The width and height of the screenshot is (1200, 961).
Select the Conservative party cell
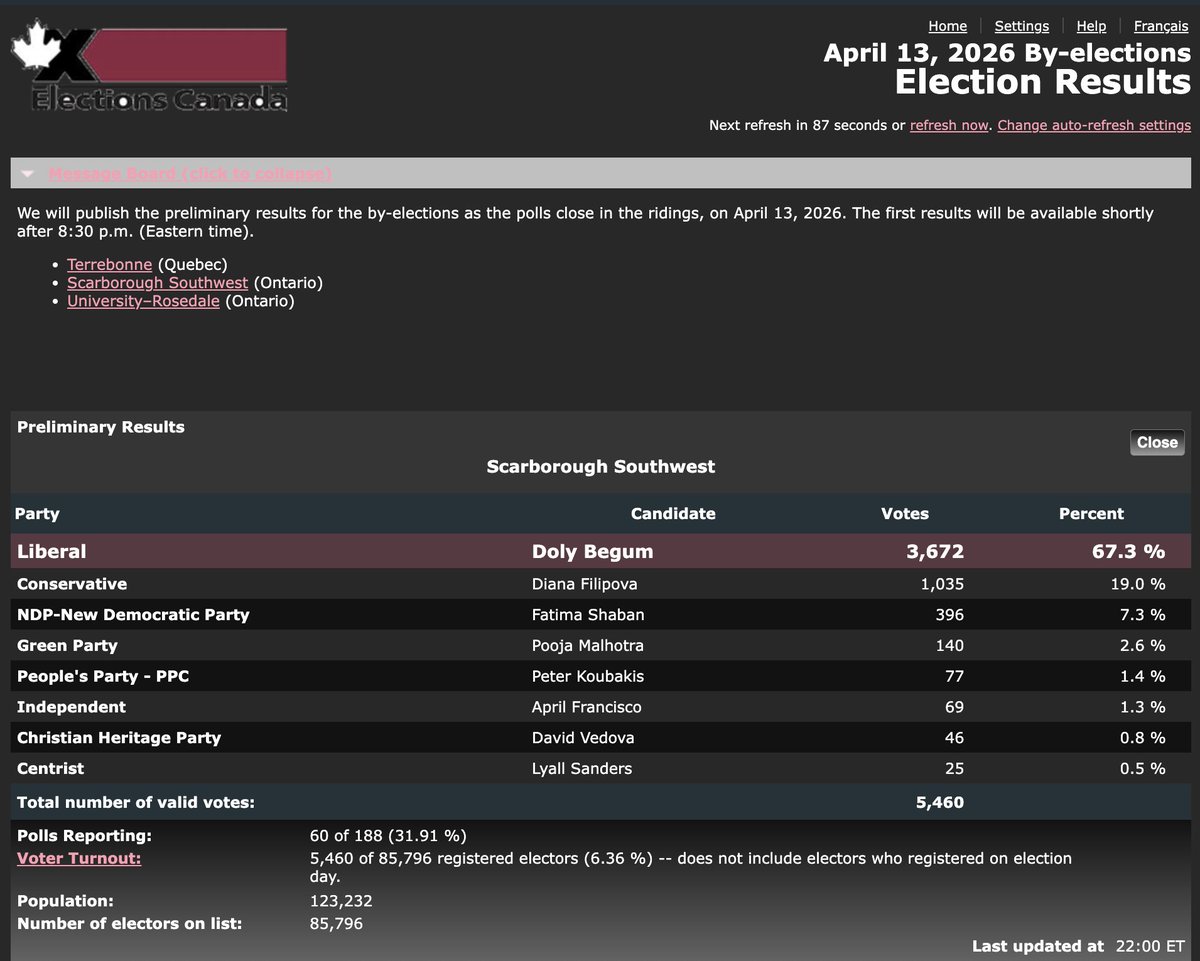point(72,584)
